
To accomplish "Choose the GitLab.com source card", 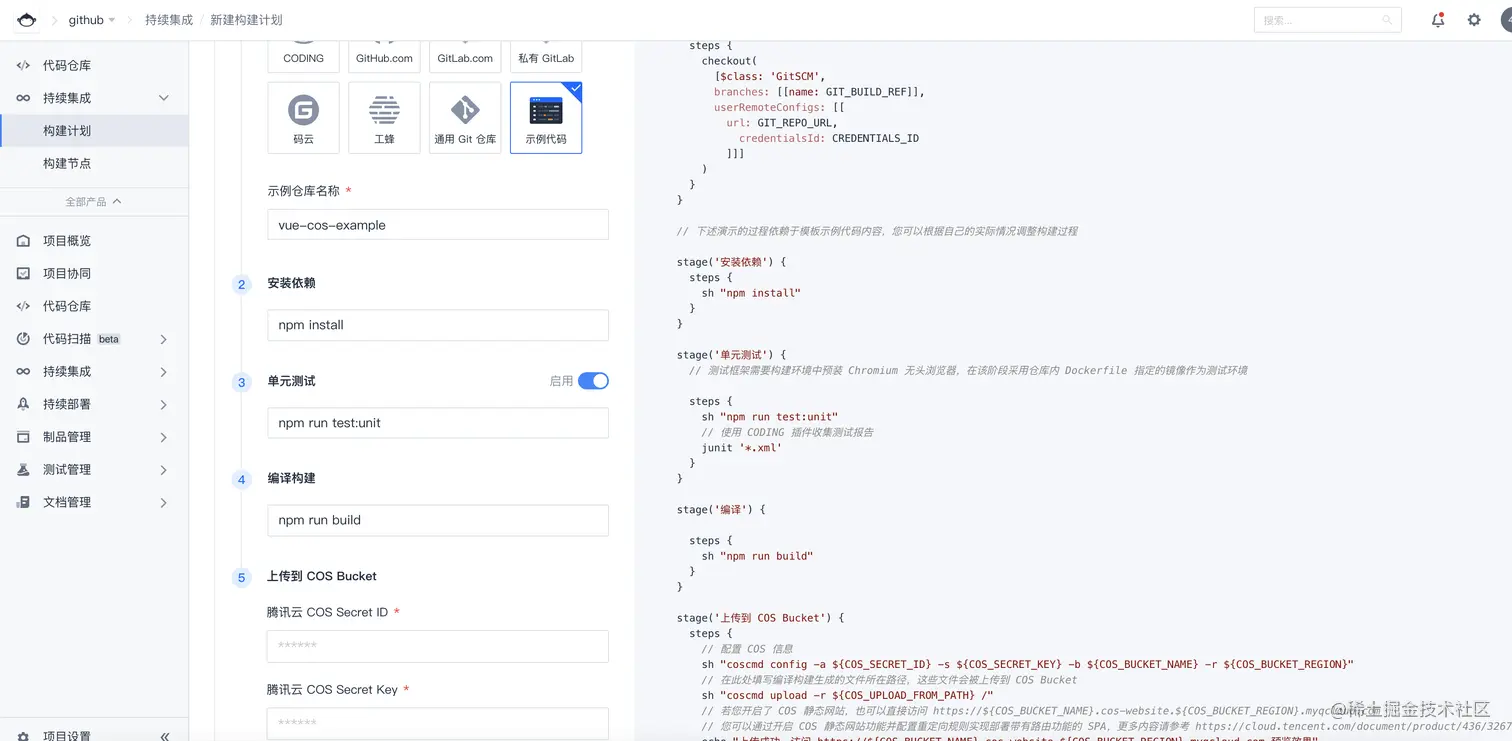I will 465,57.
